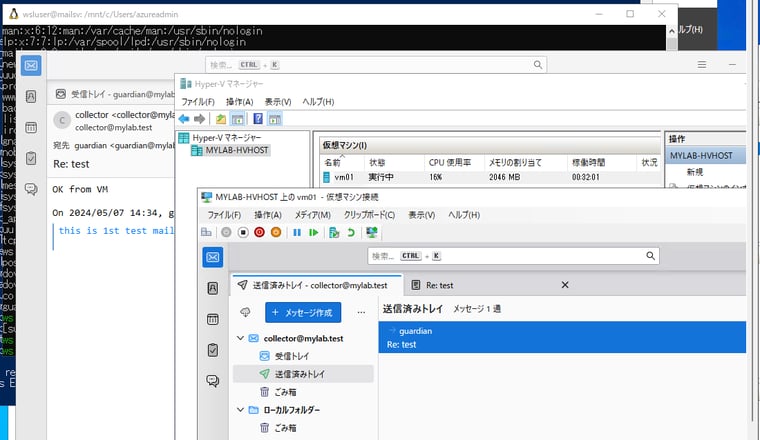This screenshot has width=760, height=440.
Task: Select the 送信済みトレイ folder in the folder tree
Action: tap(303, 374)
